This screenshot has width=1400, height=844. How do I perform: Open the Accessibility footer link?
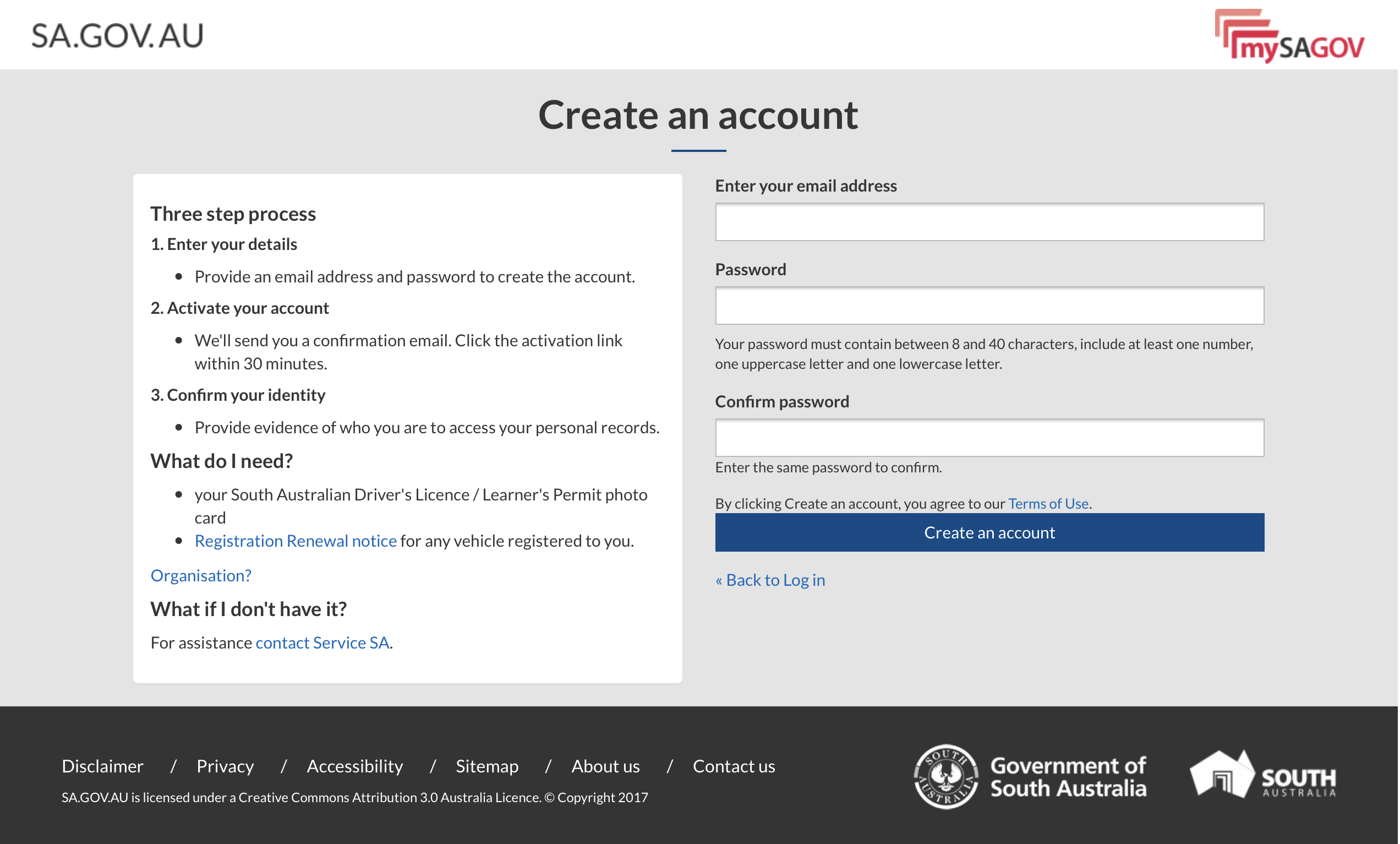[x=355, y=767]
